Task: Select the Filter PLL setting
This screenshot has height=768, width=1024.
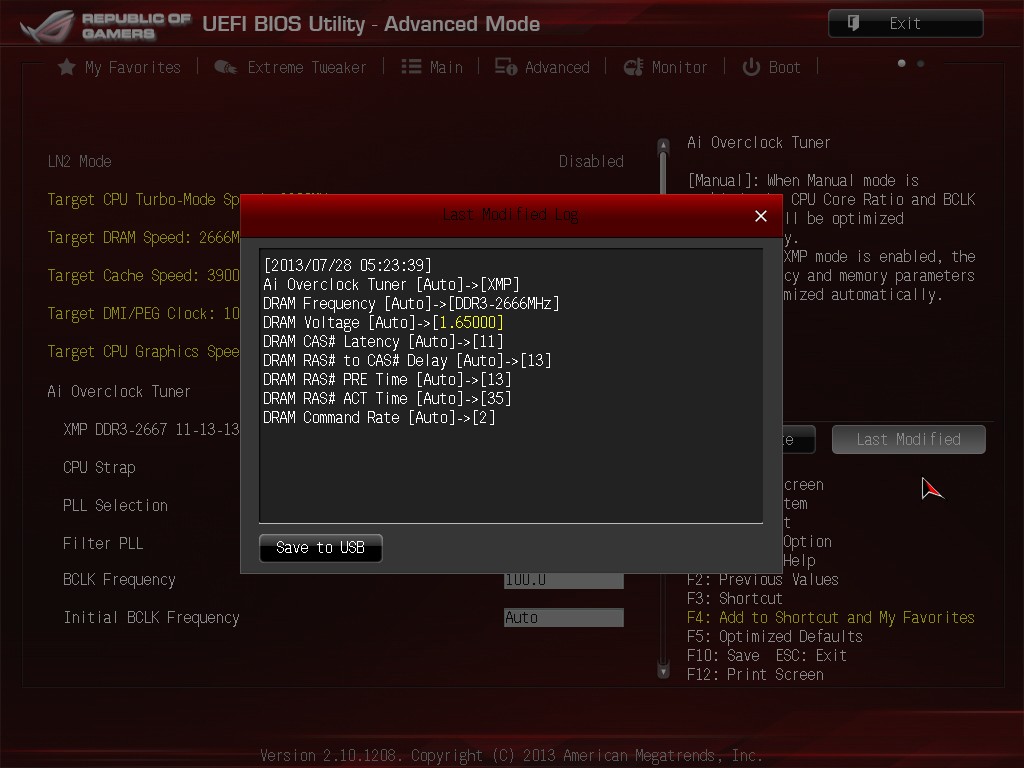Action: [x=103, y=544]
